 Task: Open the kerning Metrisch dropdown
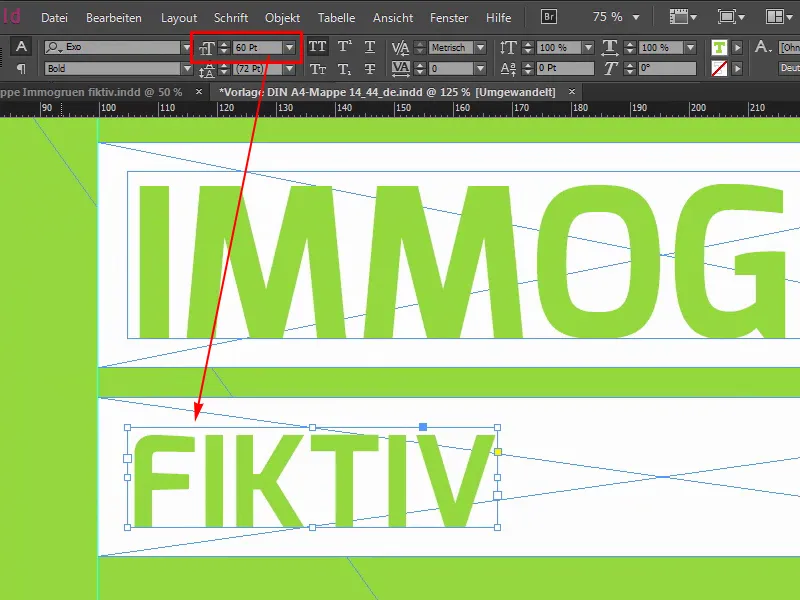point(480,47)
